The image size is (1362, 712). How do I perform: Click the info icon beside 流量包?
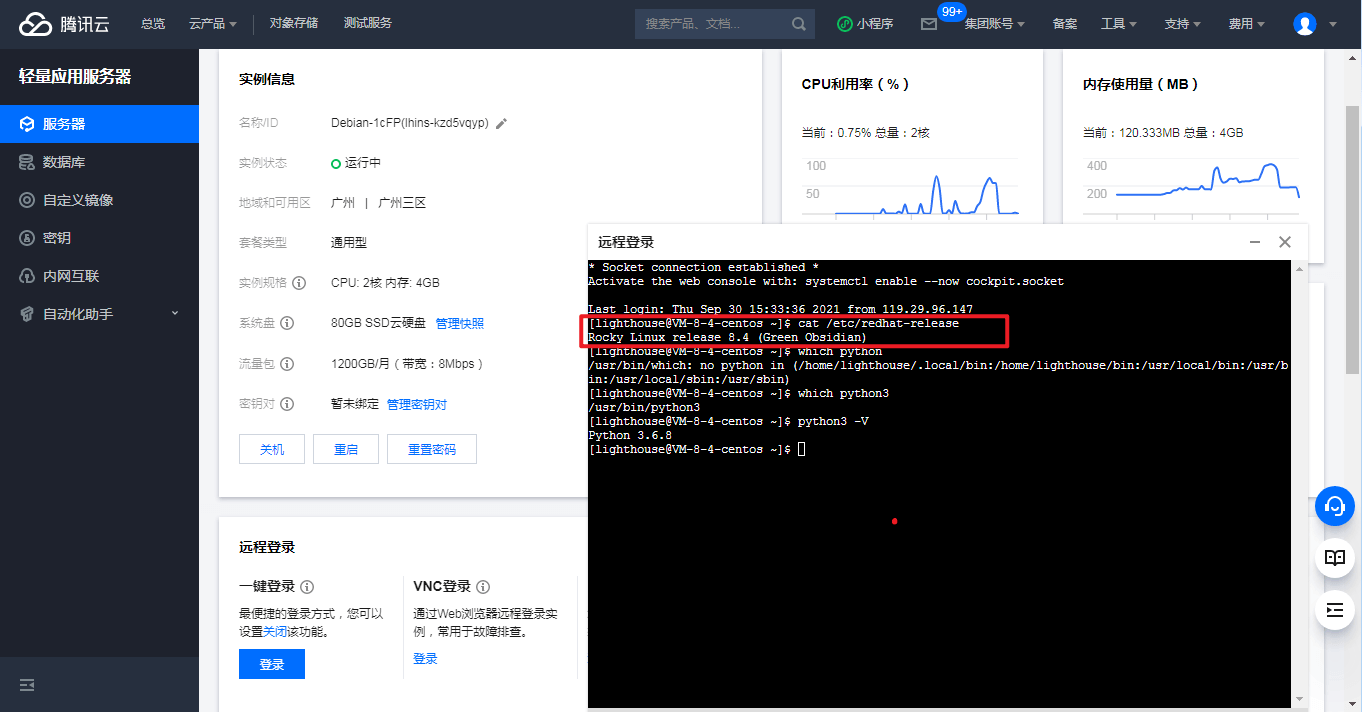click(287, 364)
